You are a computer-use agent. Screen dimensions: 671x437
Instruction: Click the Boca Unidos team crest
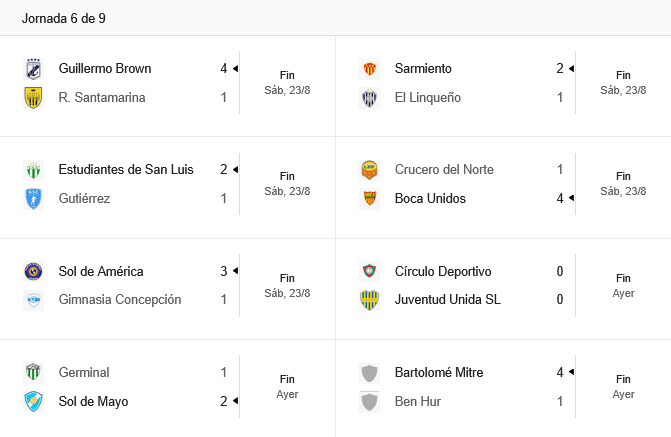pos(369,199)
